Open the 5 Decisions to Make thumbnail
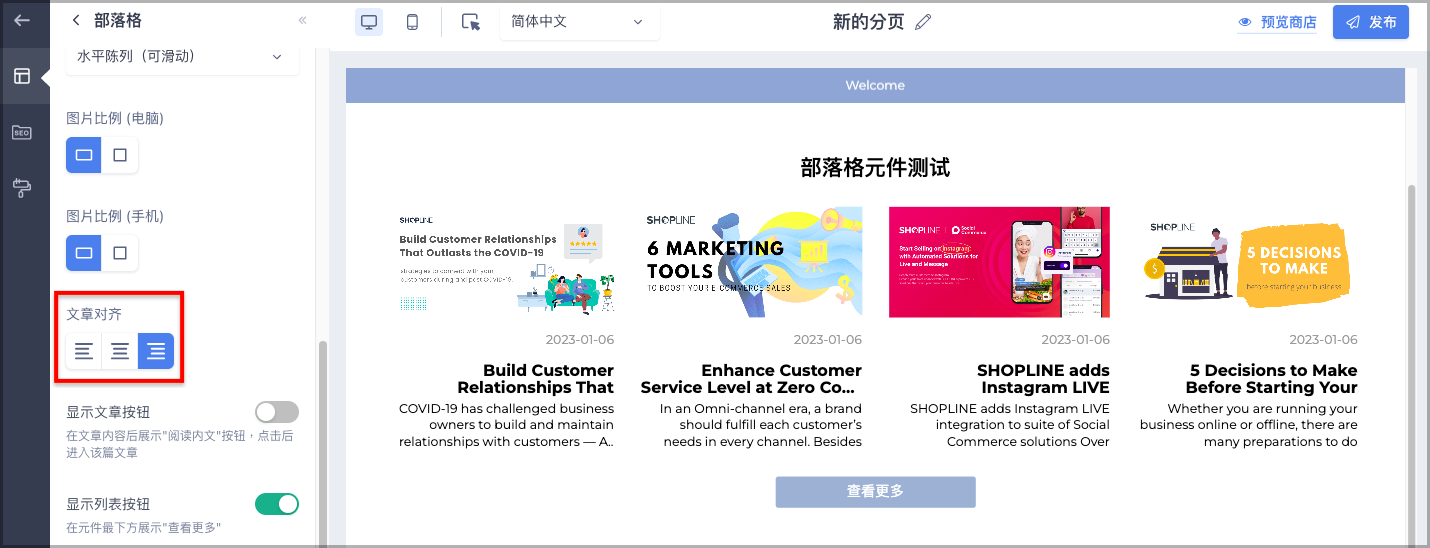The height and width of the screenshot is (548, 1430). (1249, 262)
